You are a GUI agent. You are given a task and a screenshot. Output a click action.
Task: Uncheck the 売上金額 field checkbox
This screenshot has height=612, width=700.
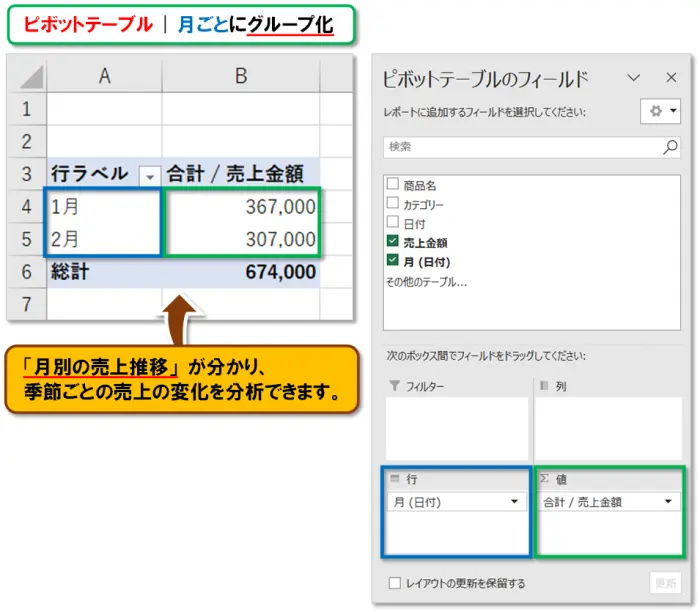[392, 241]
